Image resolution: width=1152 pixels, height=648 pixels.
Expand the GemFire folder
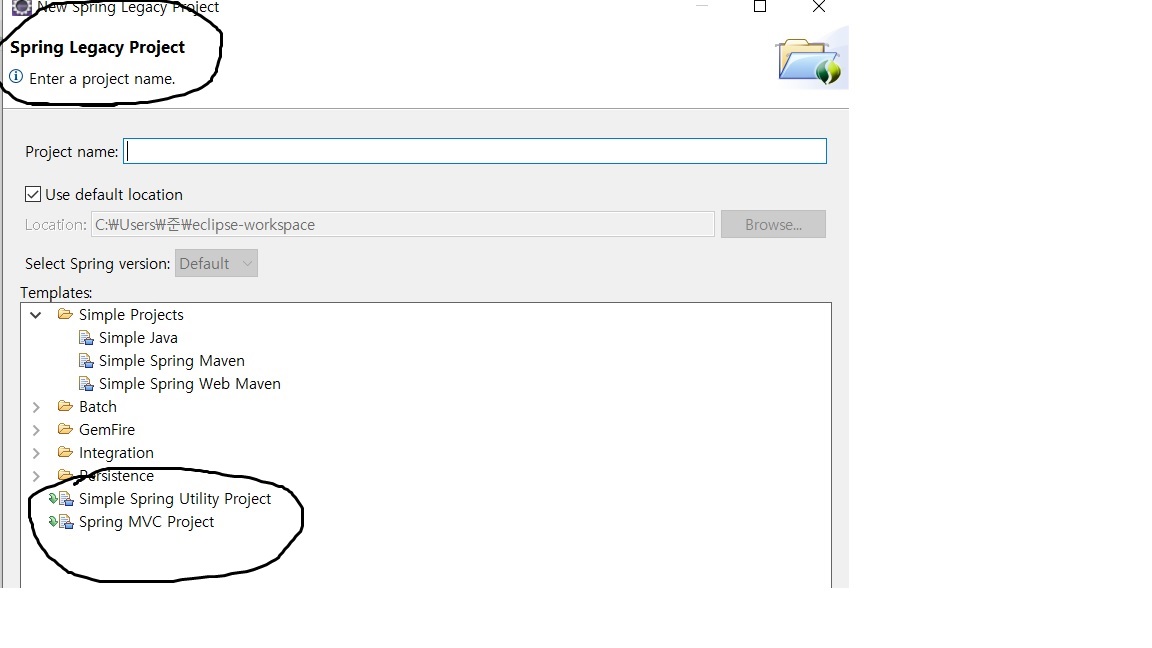[x=35, y=430]
